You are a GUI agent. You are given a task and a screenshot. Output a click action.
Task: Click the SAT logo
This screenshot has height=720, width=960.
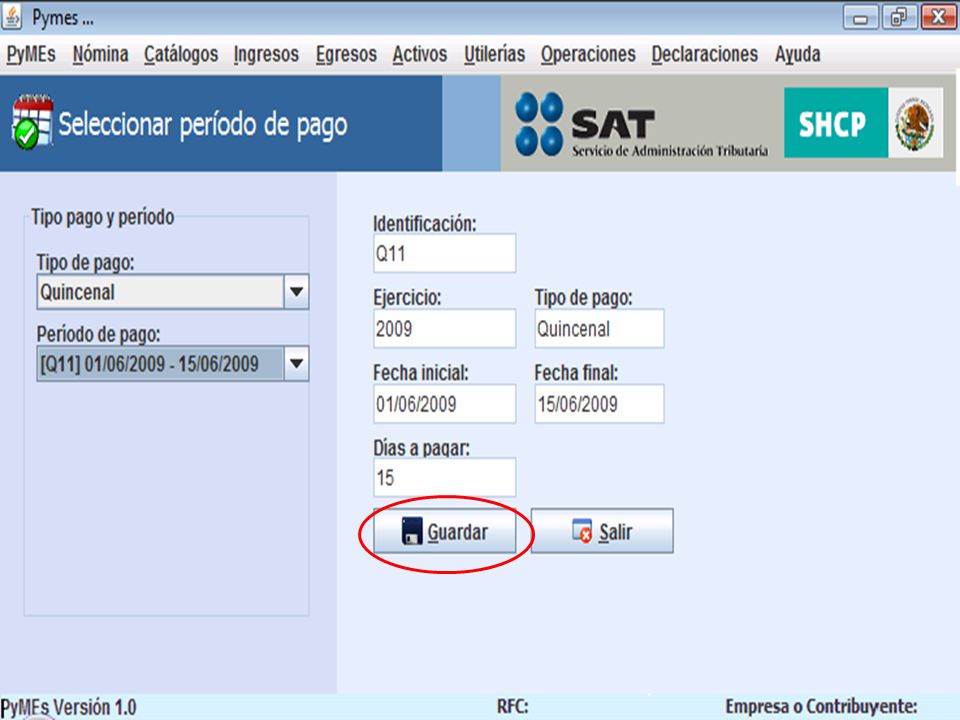pyautogui.click(x=641, y=124)
